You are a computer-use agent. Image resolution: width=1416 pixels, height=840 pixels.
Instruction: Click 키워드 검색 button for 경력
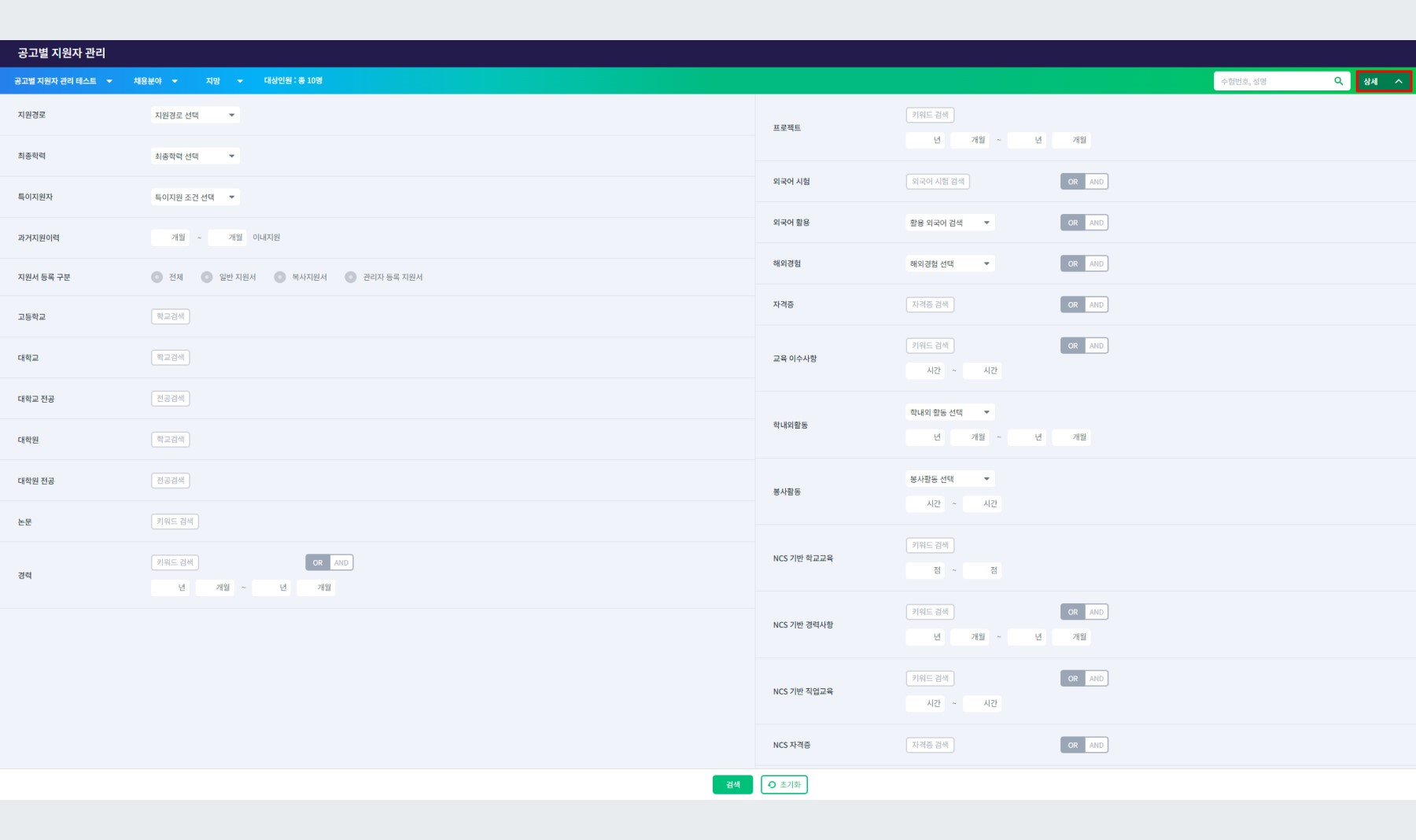pos(175,562)
